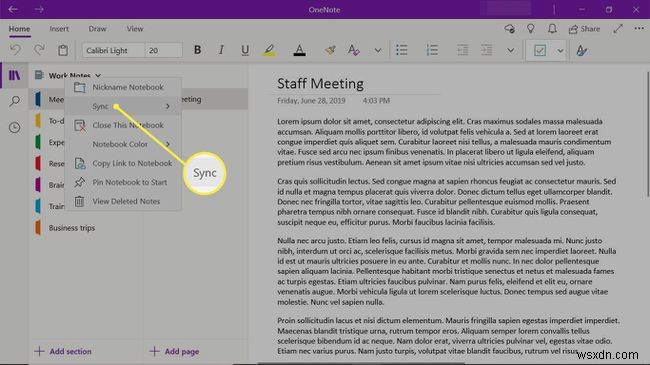Open the sync status cloud icon
The image size is (650, 365).
(509, 29)
